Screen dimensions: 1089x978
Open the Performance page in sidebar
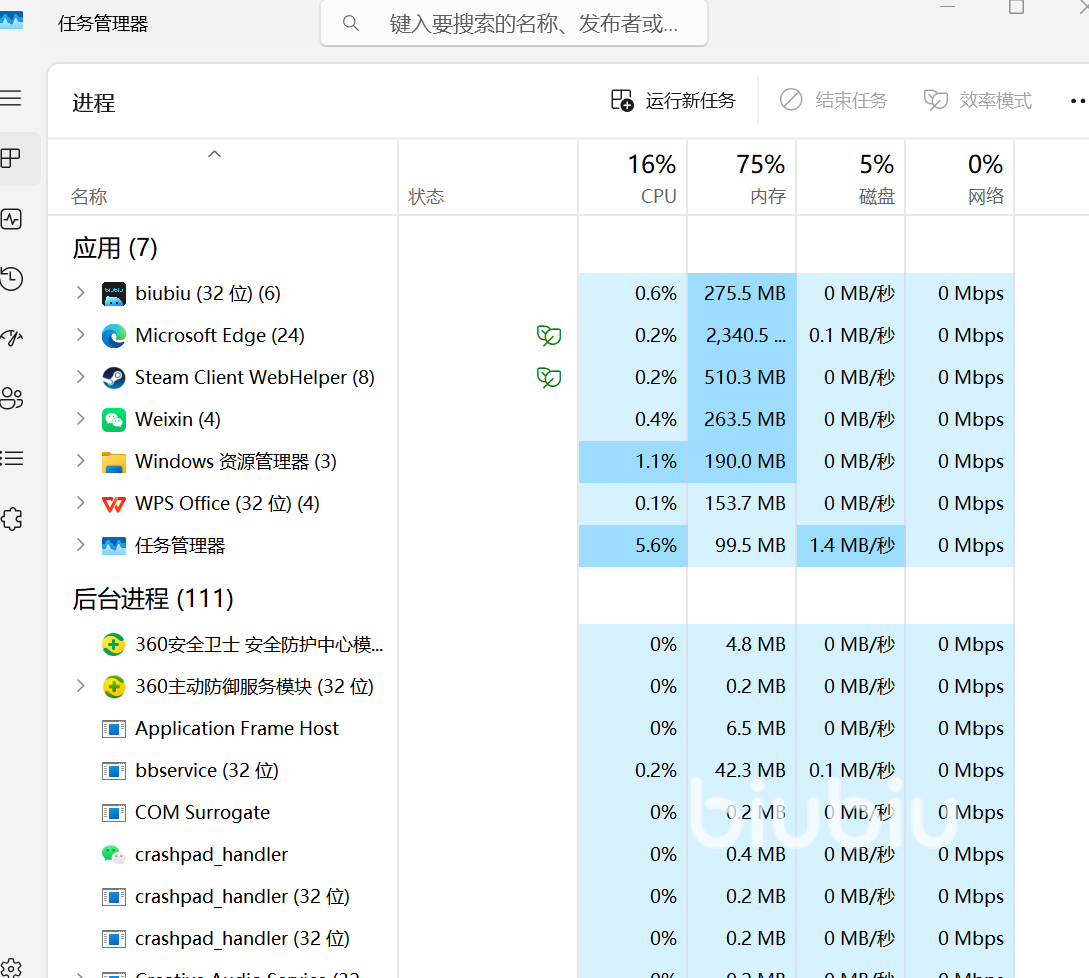coord(12,219)
